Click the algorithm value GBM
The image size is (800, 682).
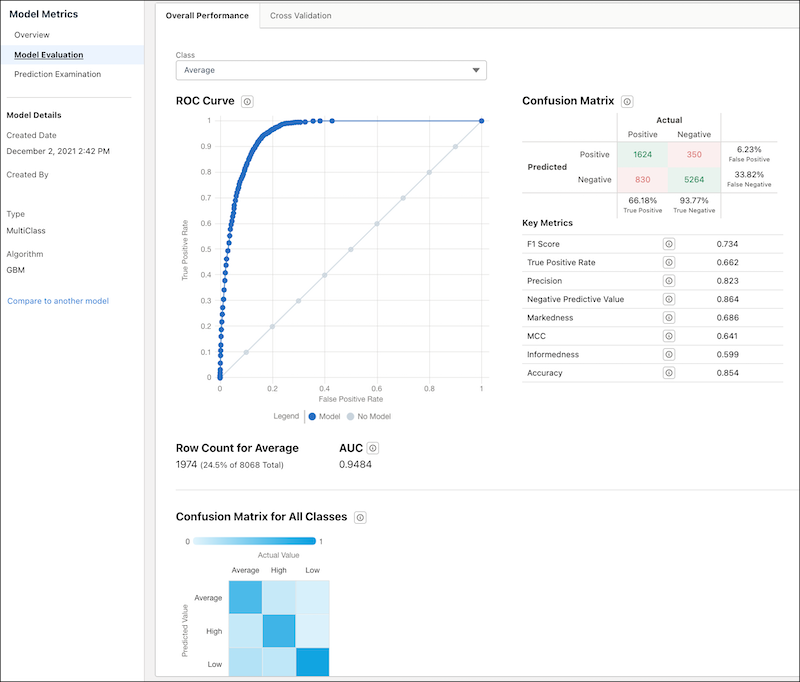point(15,270)
